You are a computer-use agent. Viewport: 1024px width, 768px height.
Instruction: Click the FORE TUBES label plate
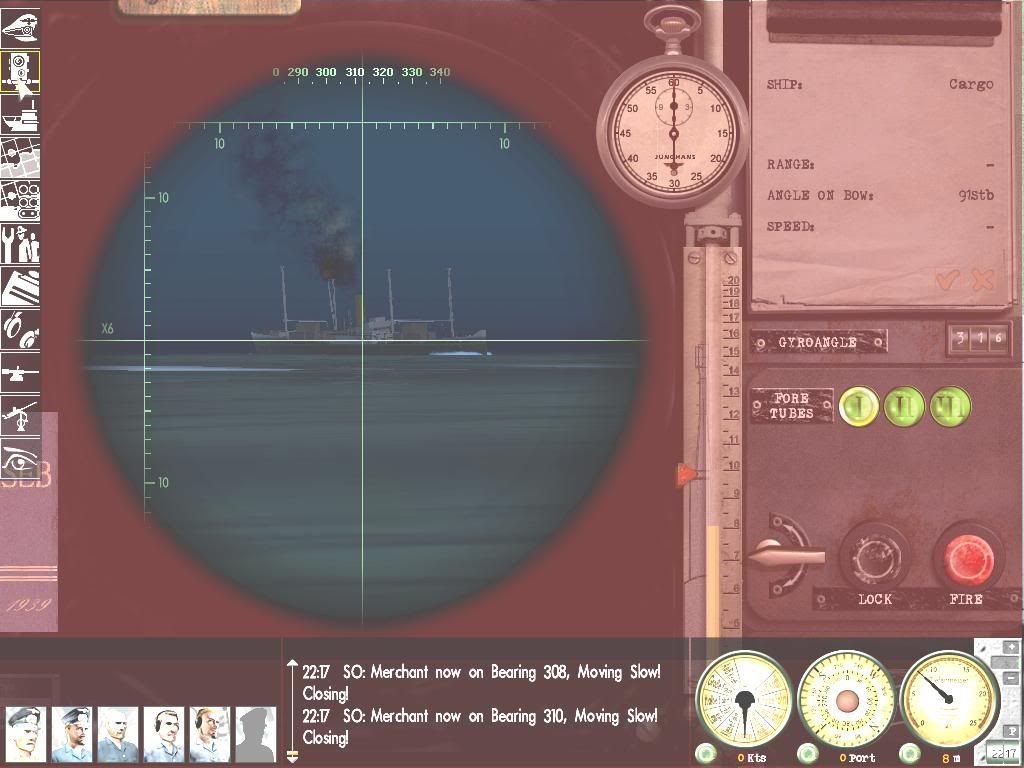pyautogui.click(x=792, y=406)
